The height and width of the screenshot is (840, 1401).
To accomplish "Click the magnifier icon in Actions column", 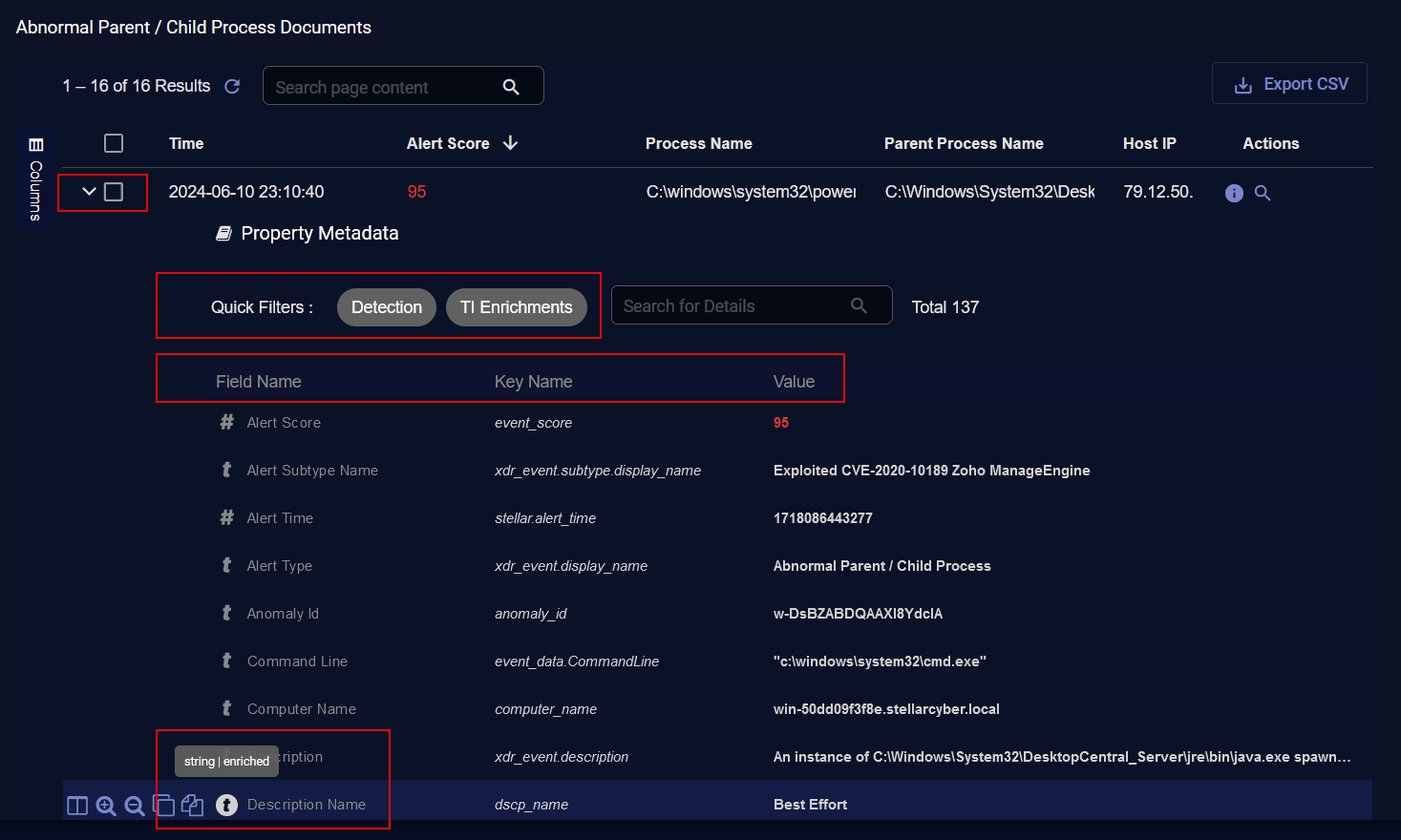I will tap(1263, 193).
